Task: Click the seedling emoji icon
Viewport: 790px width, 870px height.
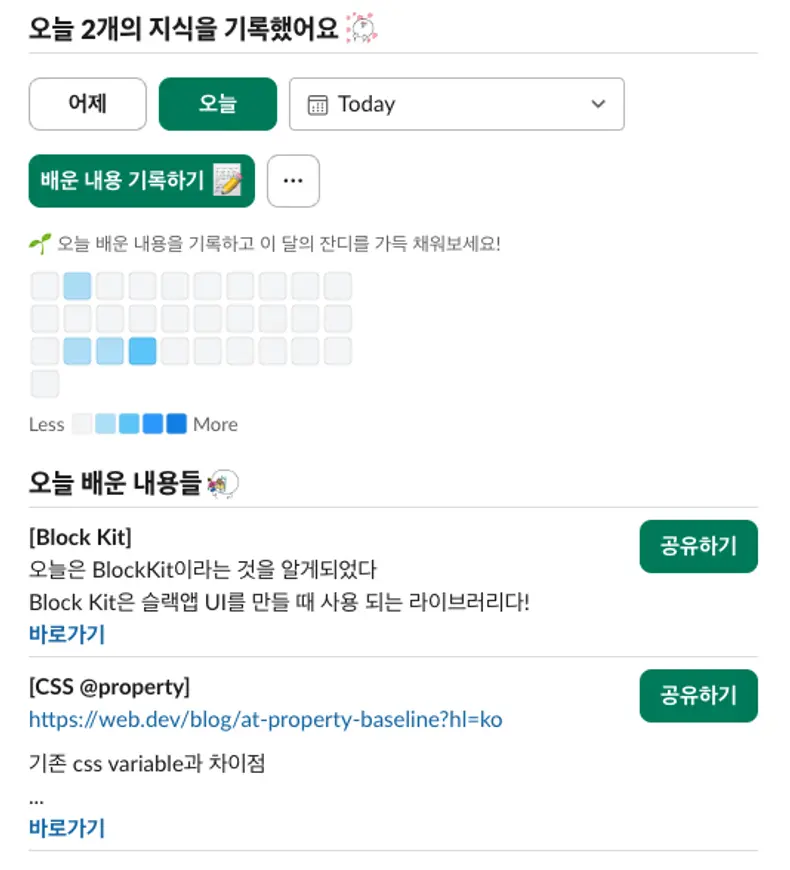Action: pos(39,243)
